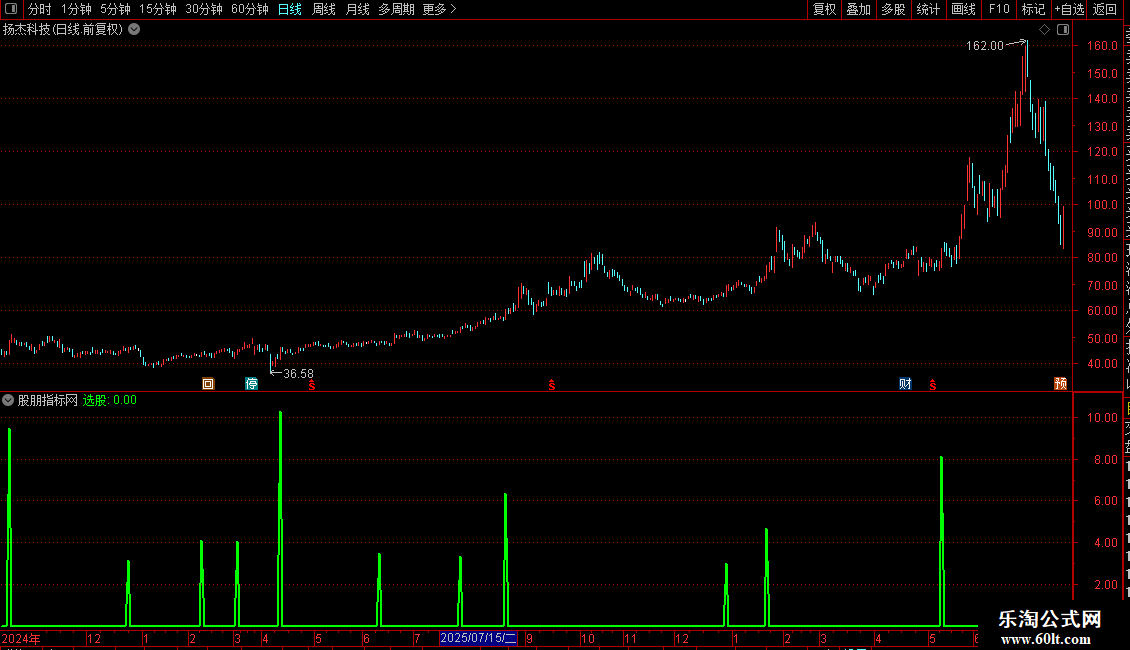
Task: Click the 100.0 price axis label
Action: (x=1103, y=205)
